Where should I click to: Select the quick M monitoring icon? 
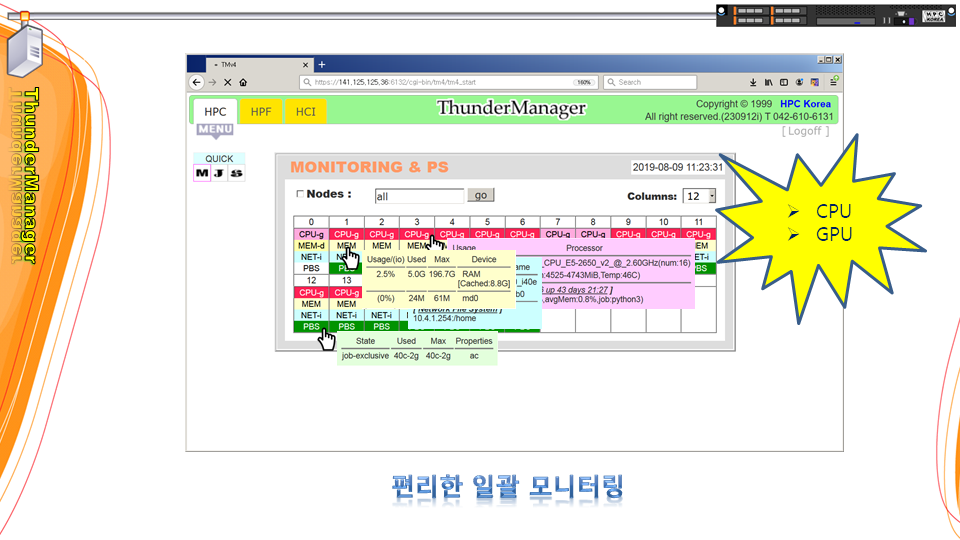202,173
